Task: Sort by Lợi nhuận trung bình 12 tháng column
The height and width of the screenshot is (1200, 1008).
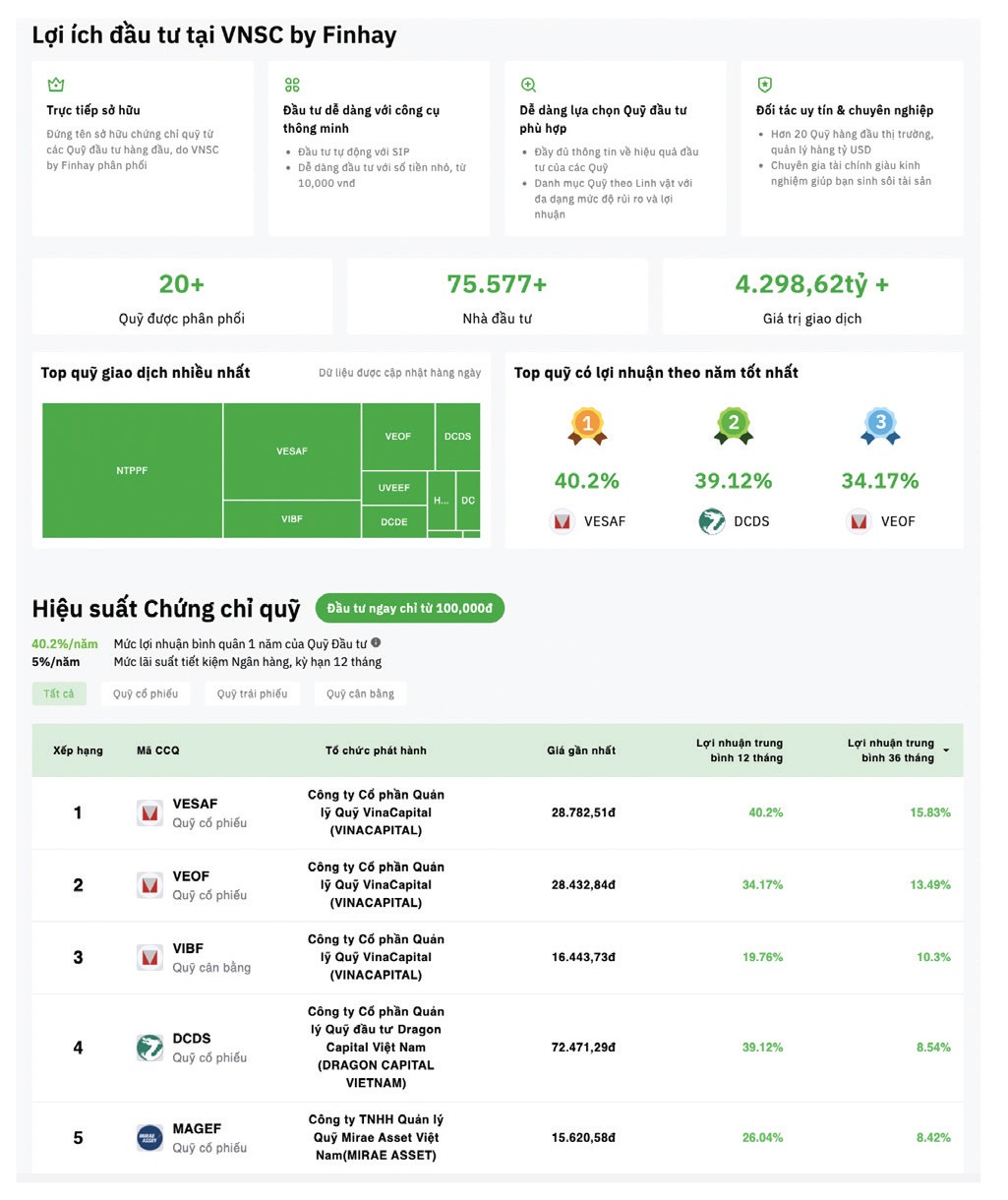Action: [x=740, y=750]
